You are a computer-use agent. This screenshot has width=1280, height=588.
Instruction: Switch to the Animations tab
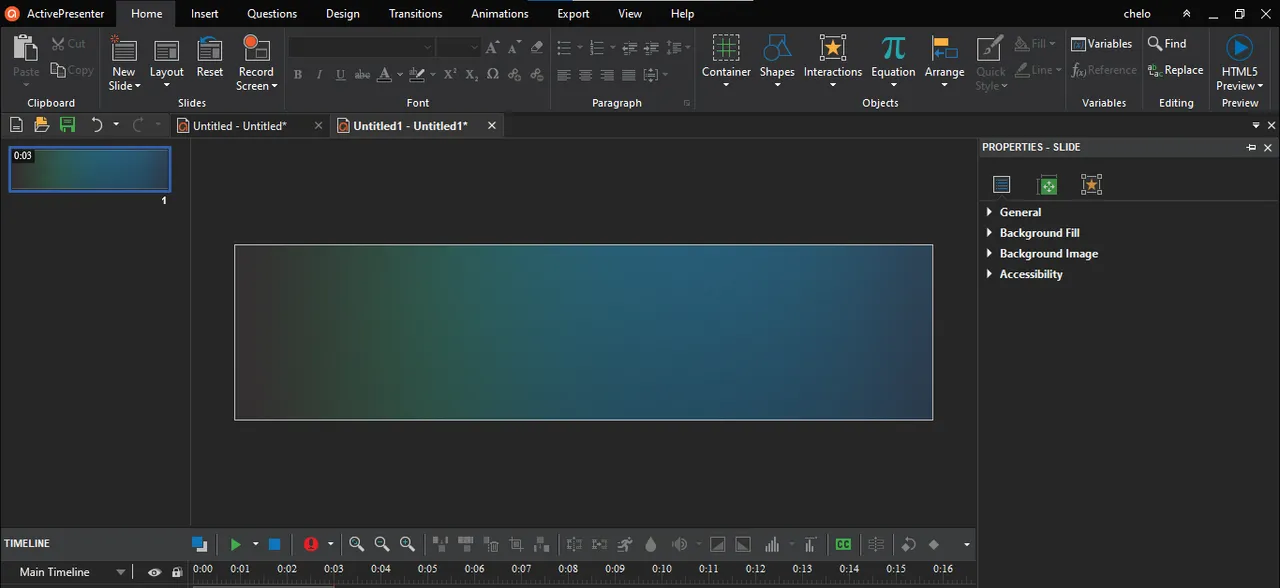click(x=500, y=14)
